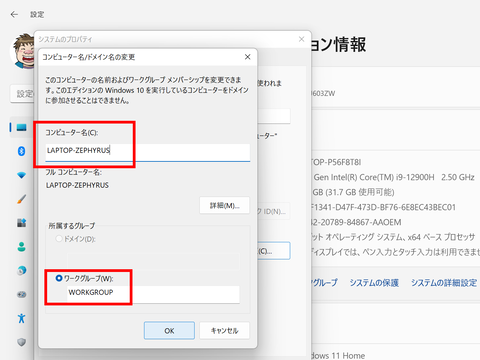Click the コンピューター名(C): field label
480x360 pixels.
pyautogui.click(x=72, y=133)
